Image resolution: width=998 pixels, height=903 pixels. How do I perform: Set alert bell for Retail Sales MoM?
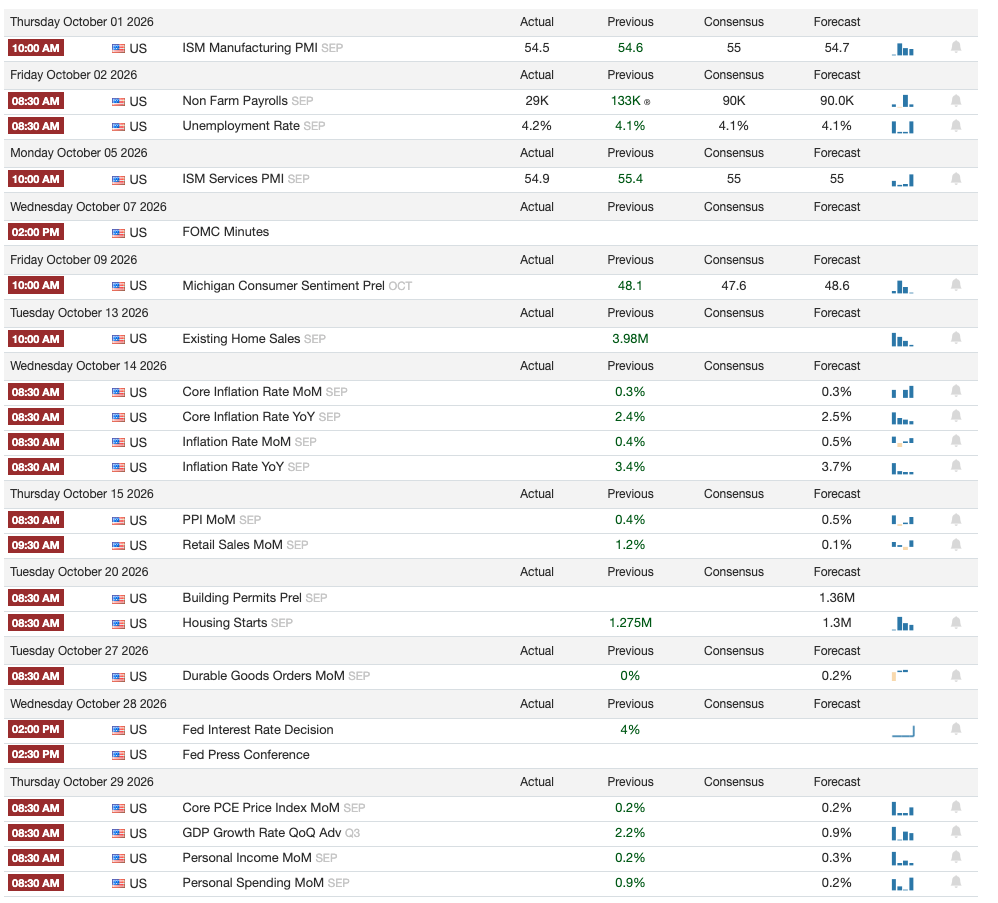(955, 545)
